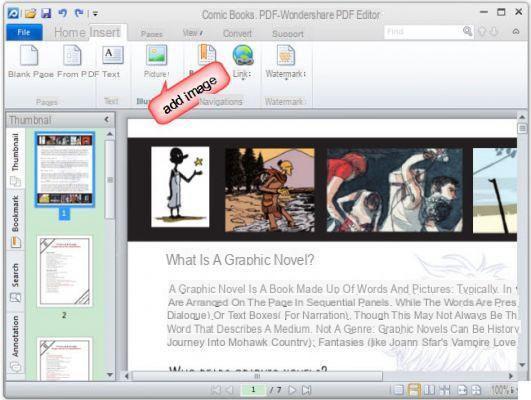Go to the first page
Image resolution: width=531 pixels, height=400 pixels.
215,390
